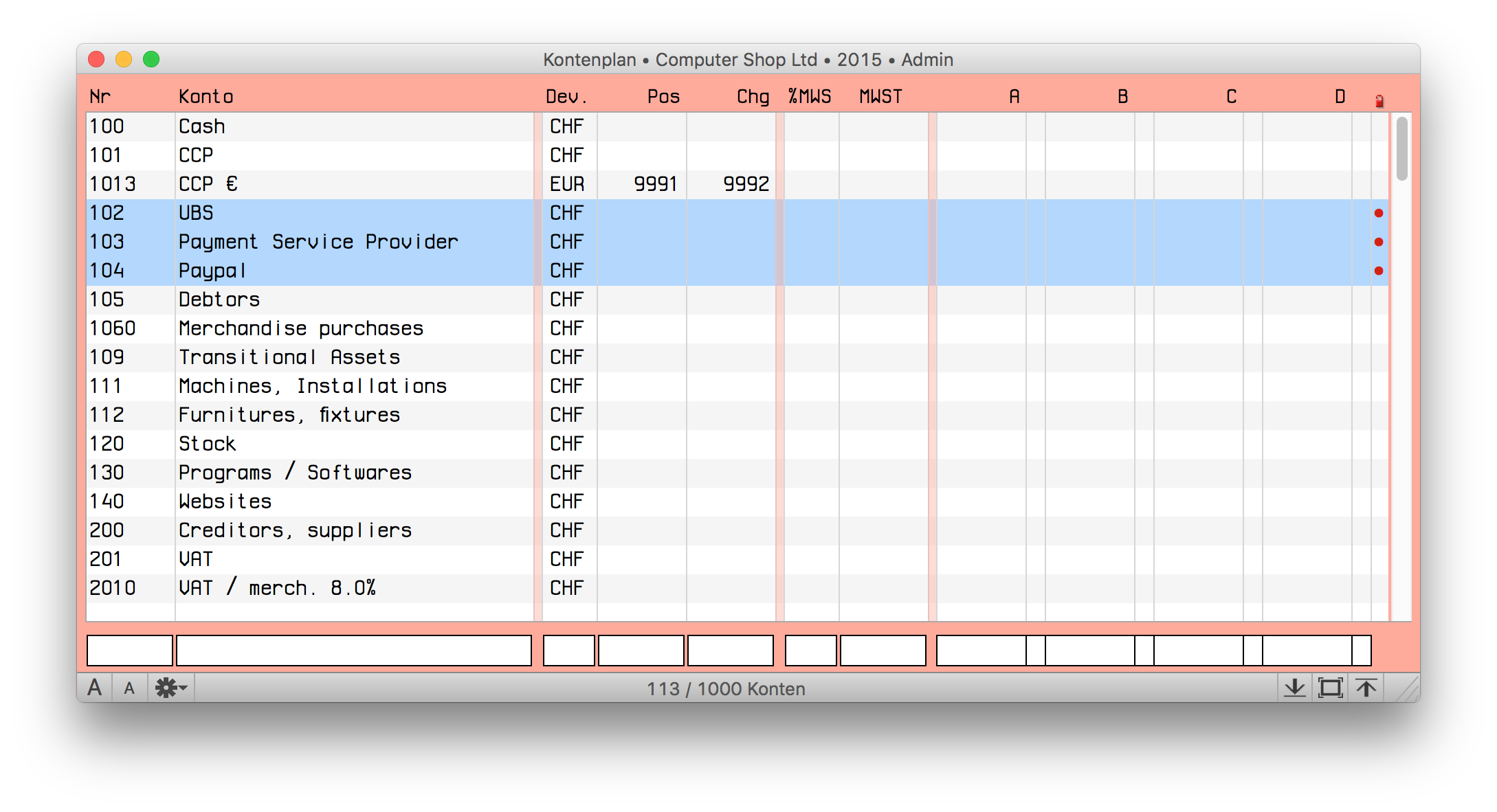Click the scroll-to-top arrow icon
The width and height of the screenshot is (1497, 812).
1366,688
